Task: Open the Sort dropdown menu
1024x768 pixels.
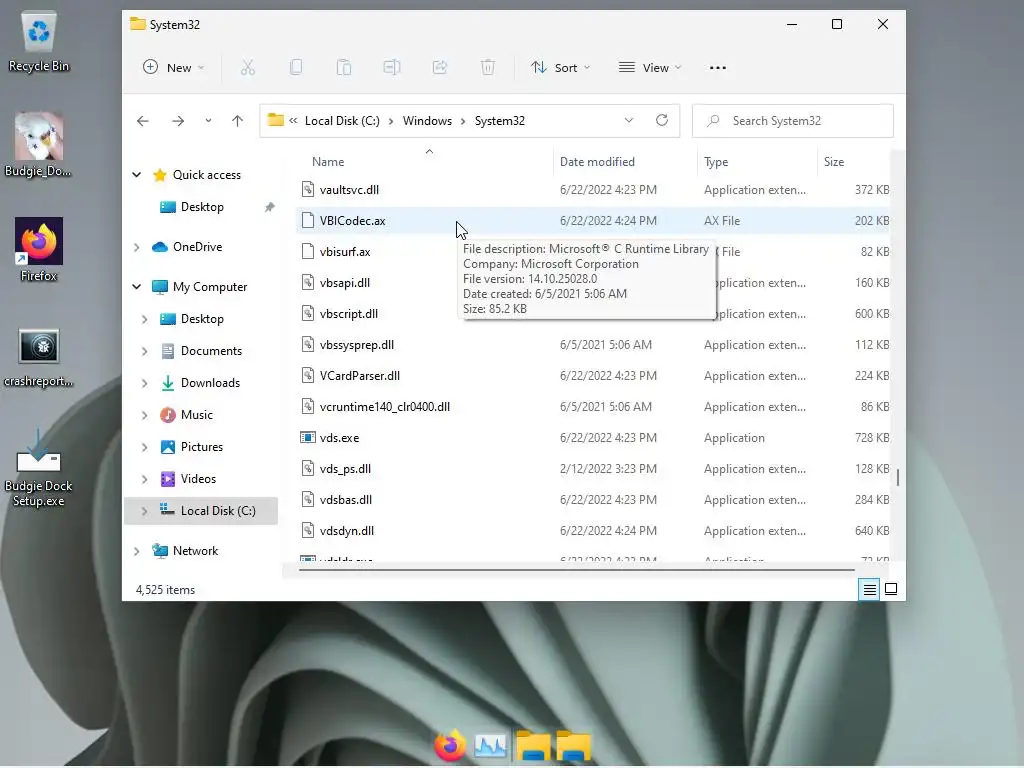Action: 560,68
